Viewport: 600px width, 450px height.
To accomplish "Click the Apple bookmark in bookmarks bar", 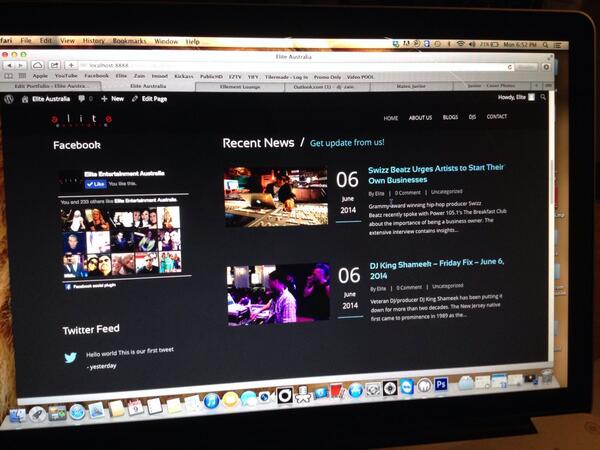I will pos(40,76).
